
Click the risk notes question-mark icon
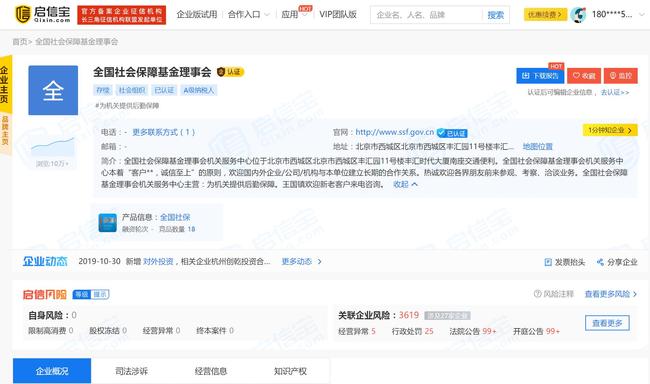click(x=537, y=294)
